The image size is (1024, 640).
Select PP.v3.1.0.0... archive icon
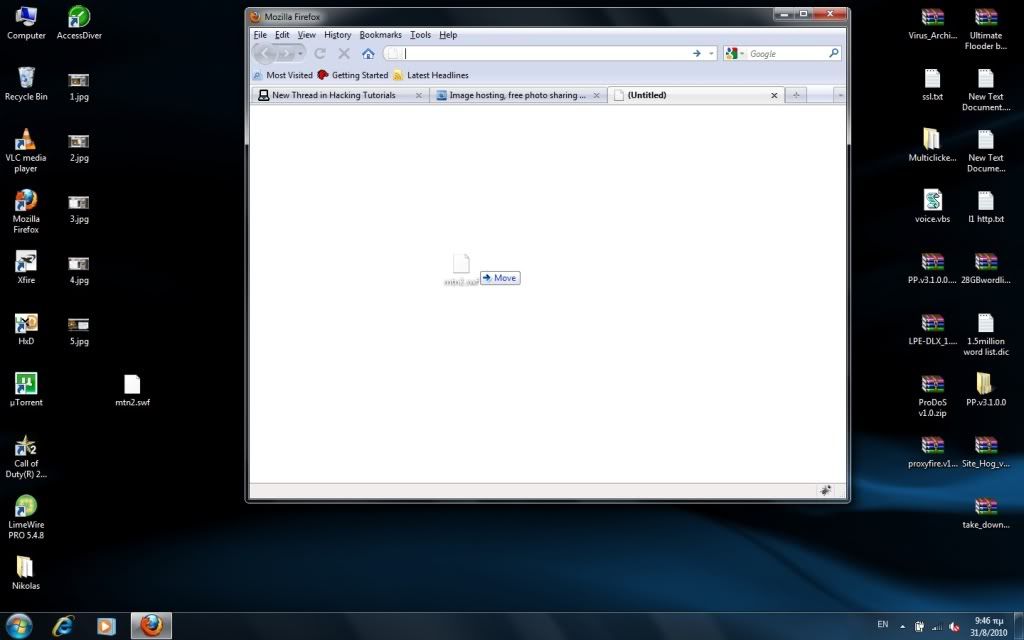click(933, 268)
